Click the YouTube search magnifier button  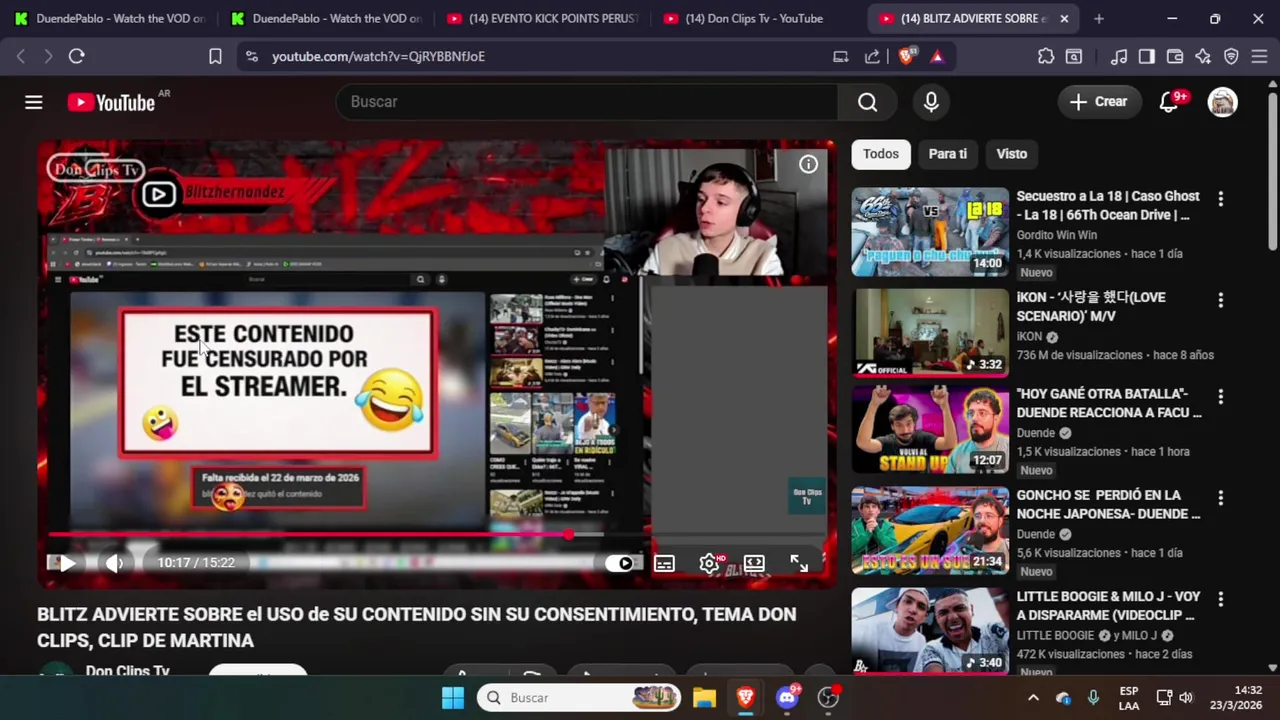click(x=867, y=102)
